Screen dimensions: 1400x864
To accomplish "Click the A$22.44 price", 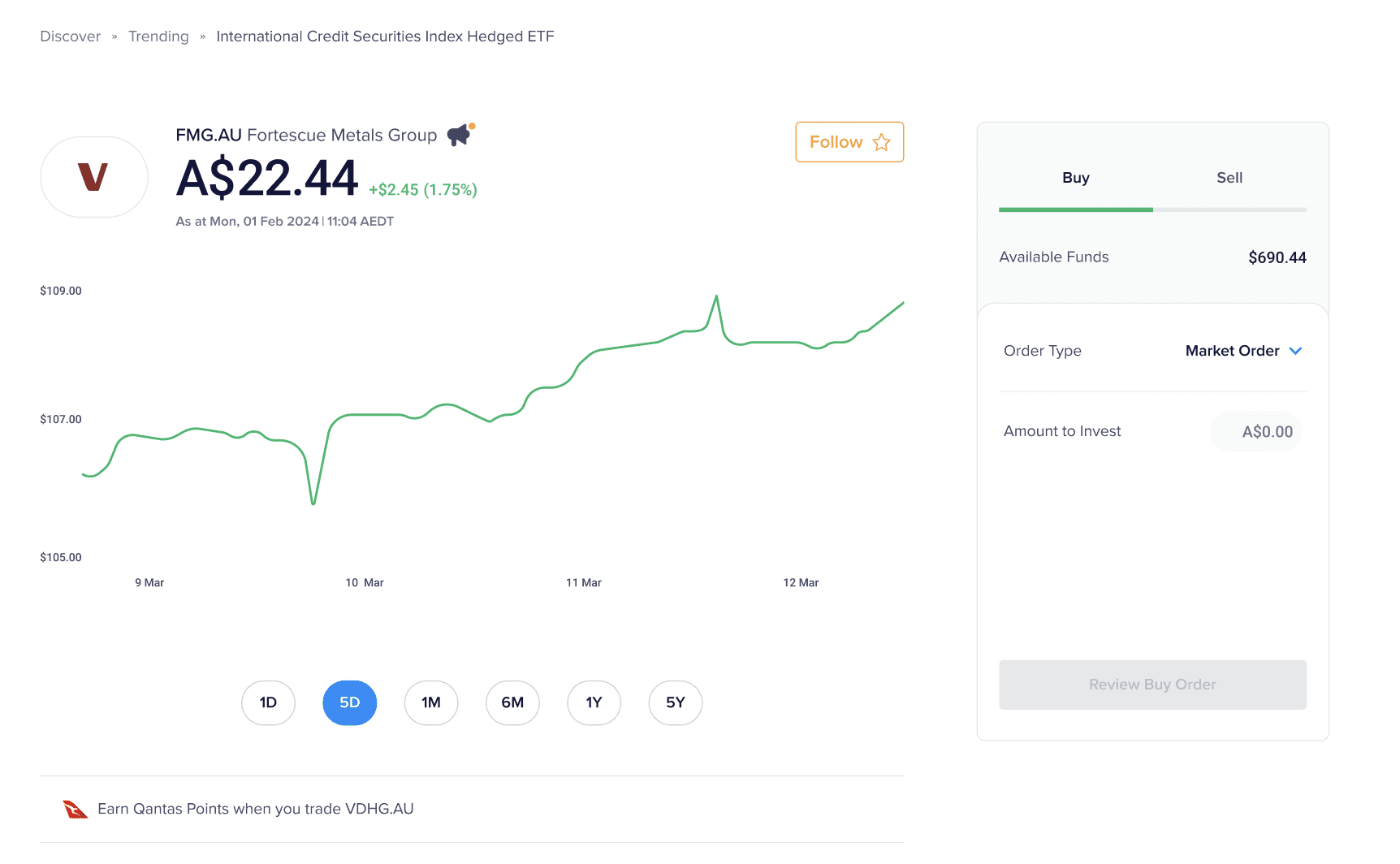I will pos(267,178).
